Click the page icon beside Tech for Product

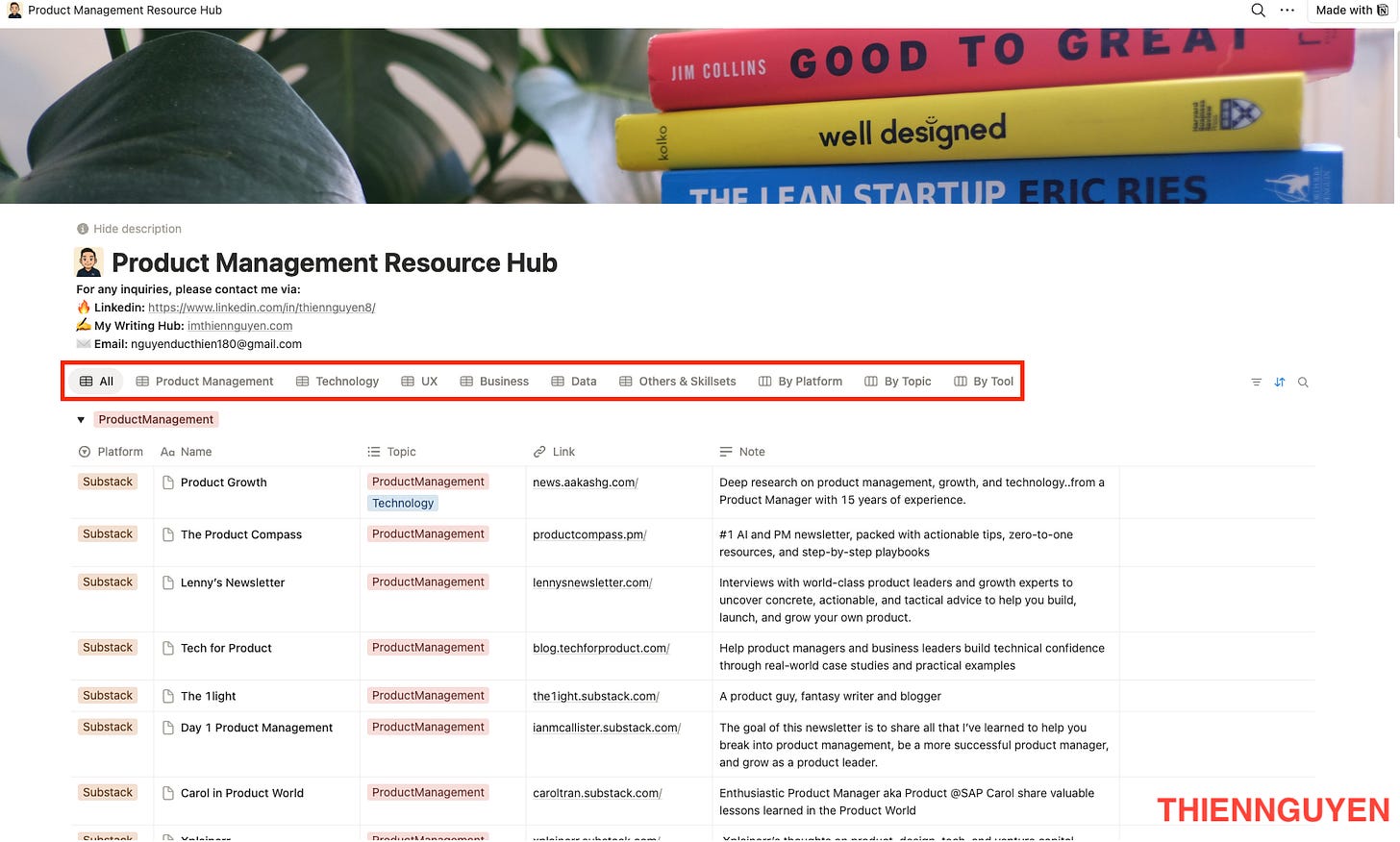pos(168,648)
